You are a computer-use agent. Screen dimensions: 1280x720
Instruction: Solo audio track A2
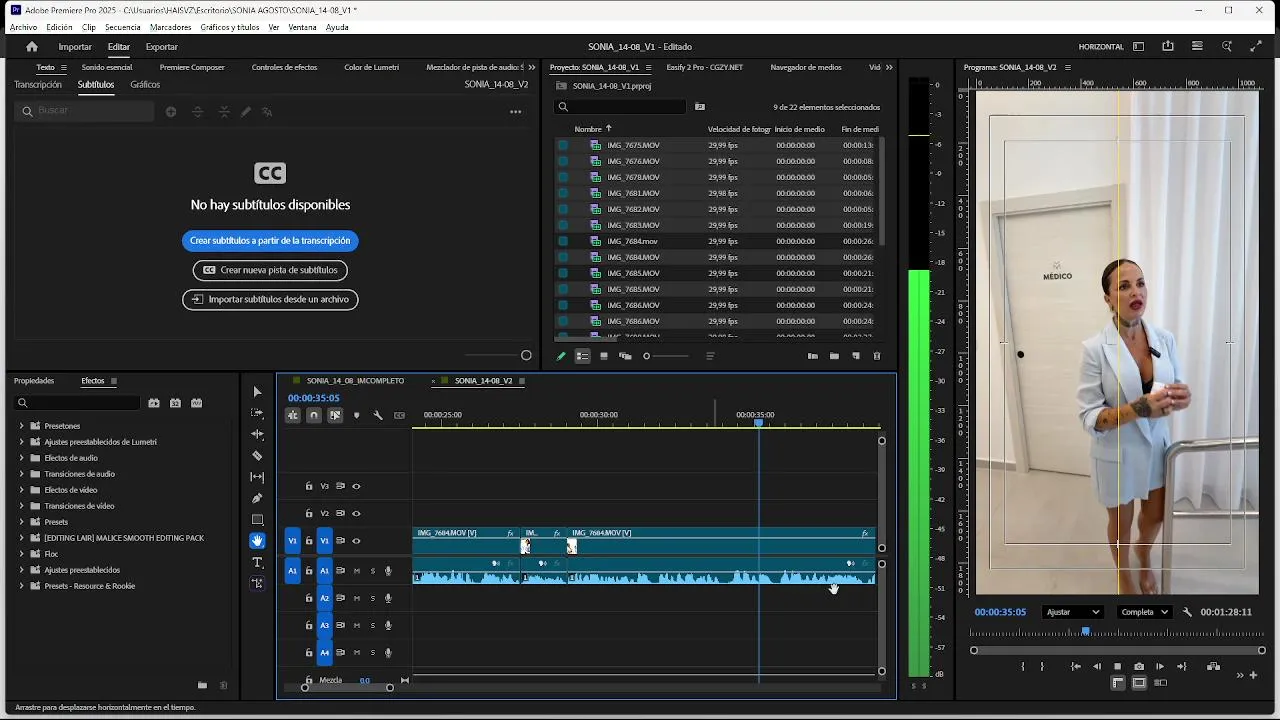(373, 598)
